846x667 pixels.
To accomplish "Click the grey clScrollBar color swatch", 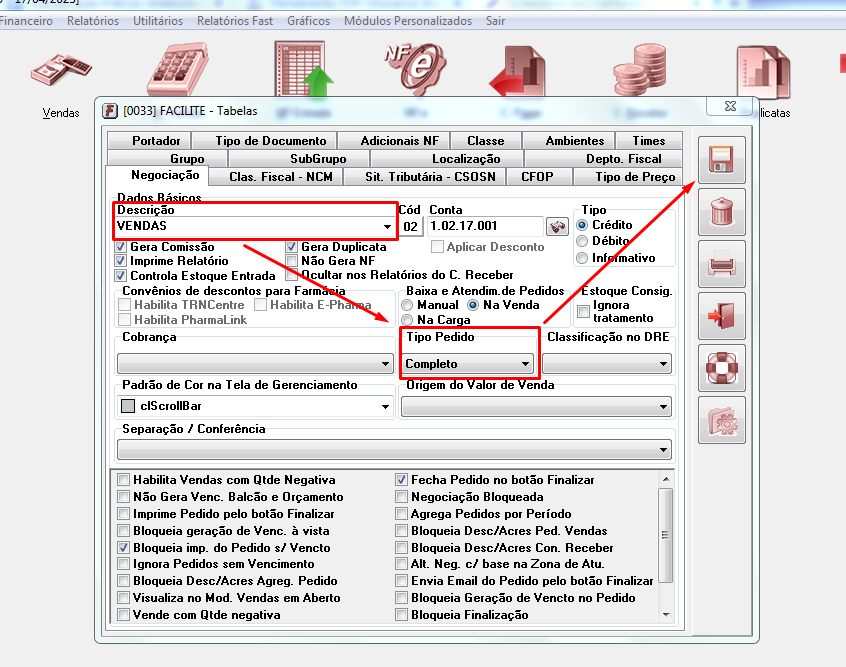I will [128, 406].
